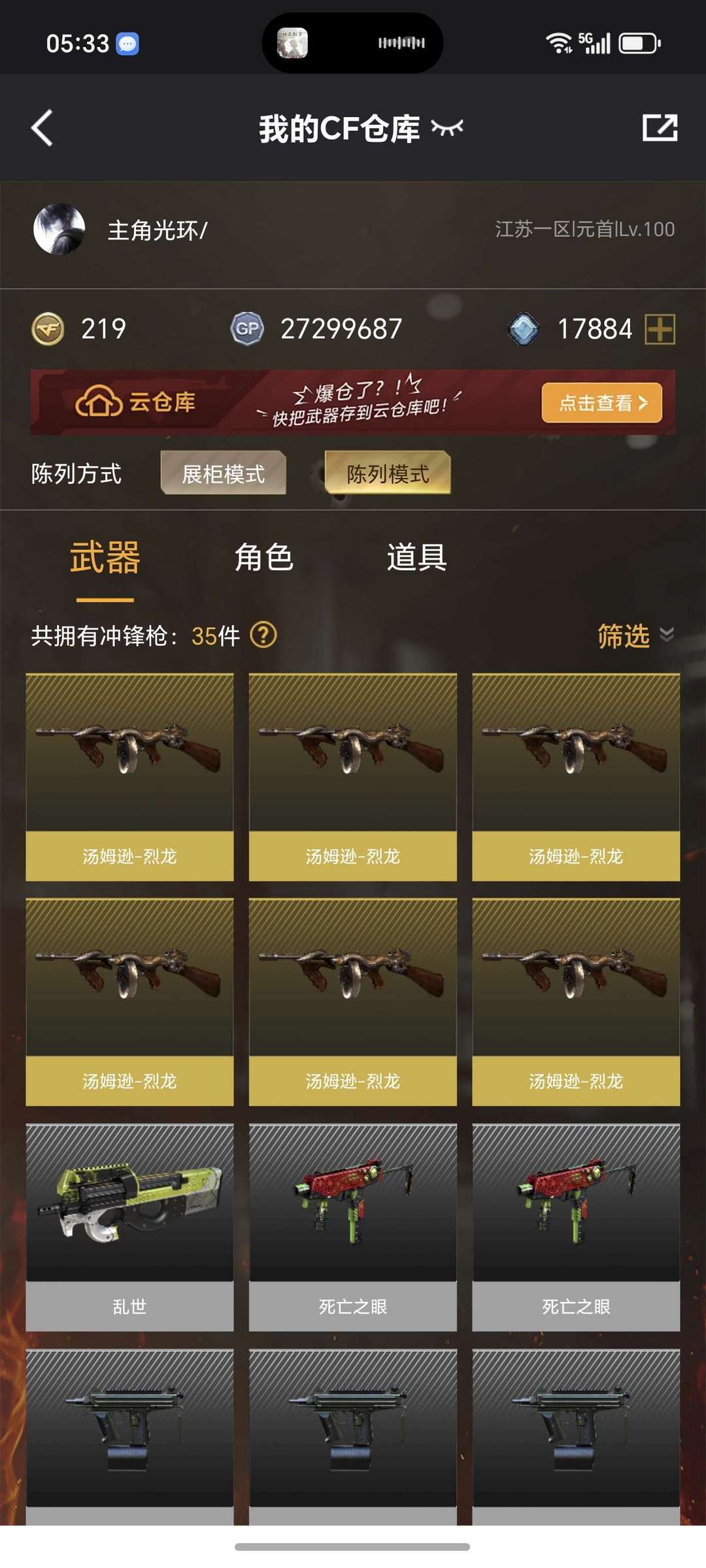The image size is (706, 1568).
Task: Click the 点击查看 button
Action: click(x=601, y=403)
